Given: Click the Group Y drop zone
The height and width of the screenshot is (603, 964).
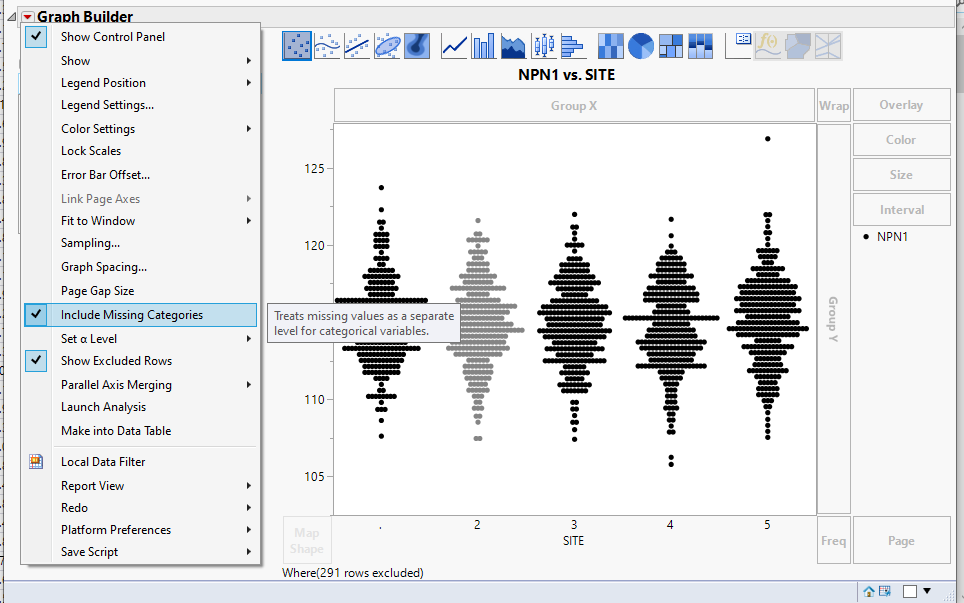Looking at the screenshot, I should (834, 319).
